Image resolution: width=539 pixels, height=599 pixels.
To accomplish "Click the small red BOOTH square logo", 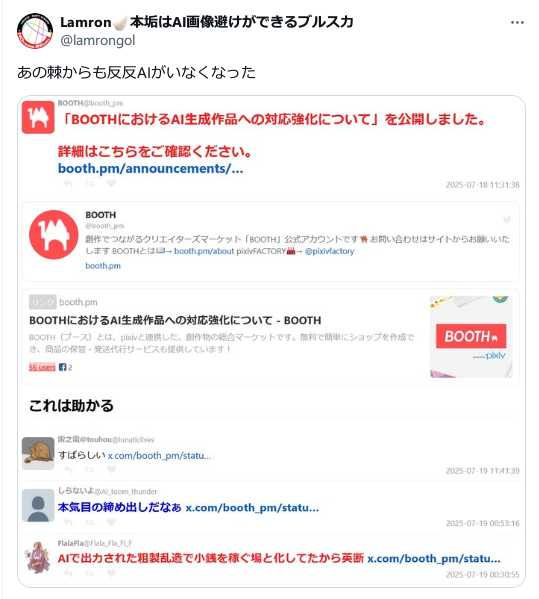I will point(38,117).
